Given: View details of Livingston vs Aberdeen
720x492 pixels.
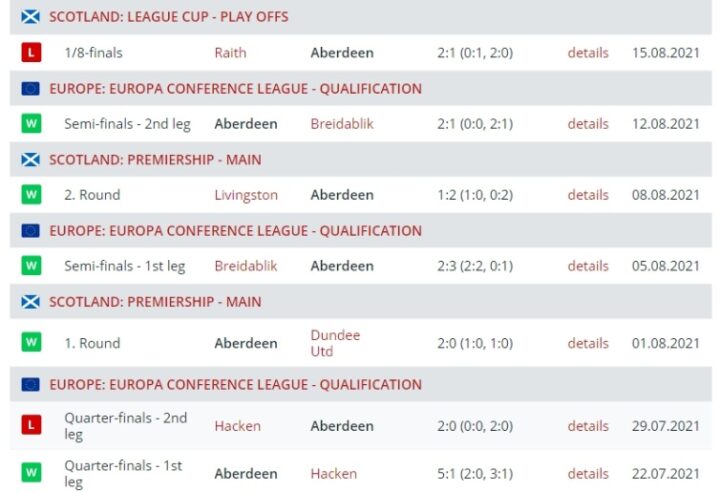Looking at the screenshot, I should click(588, 195).
